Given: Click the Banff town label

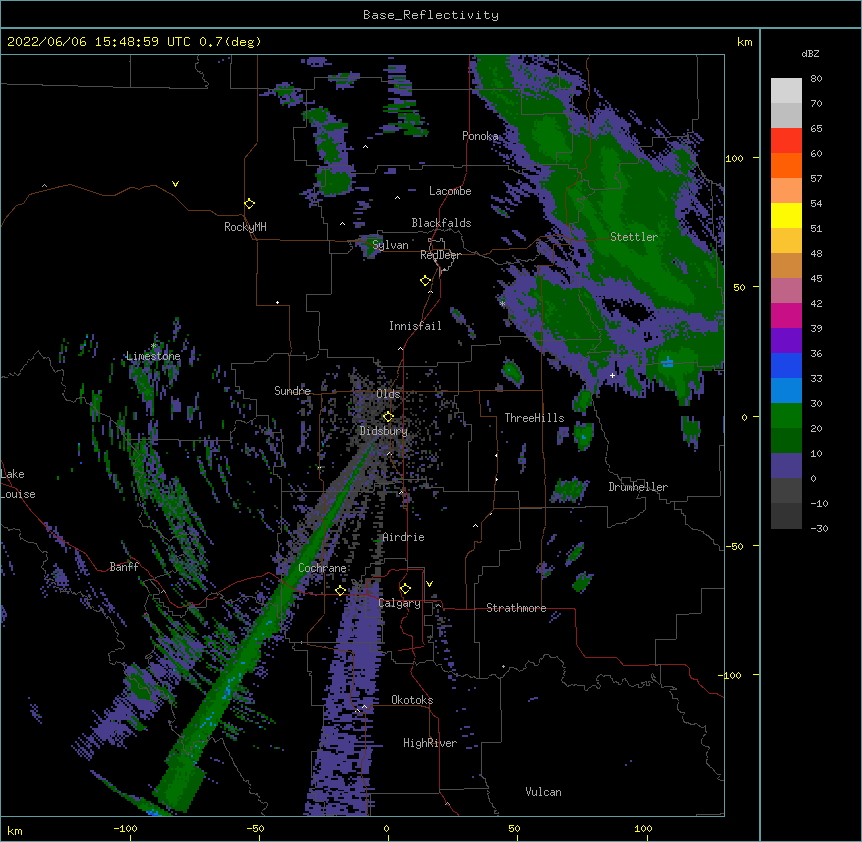Looking at the screenshot, I should (124, 567).
